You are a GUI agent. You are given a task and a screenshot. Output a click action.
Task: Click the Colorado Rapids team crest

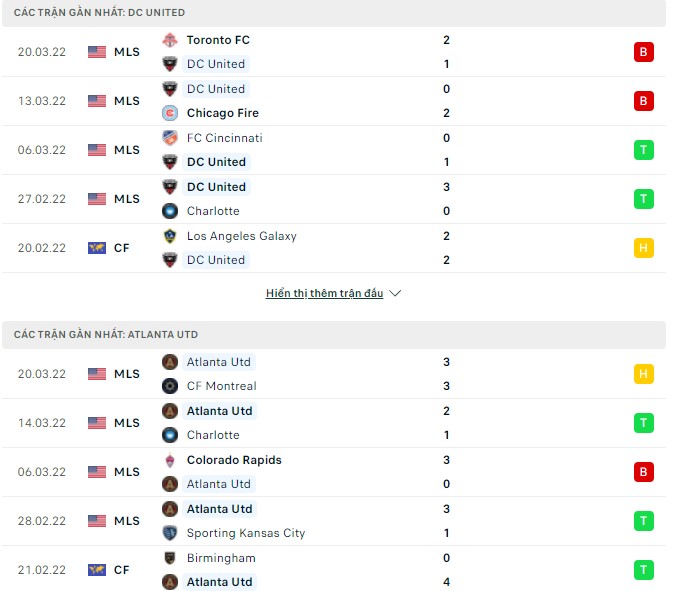pyautogui.click(x=169, y=460)
